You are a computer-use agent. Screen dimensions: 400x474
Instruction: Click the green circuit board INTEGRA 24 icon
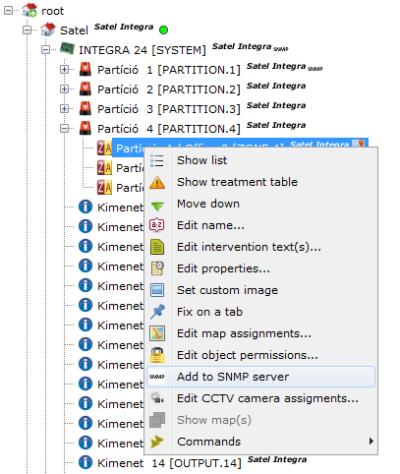pyautogui.click(x=67, y=49)
